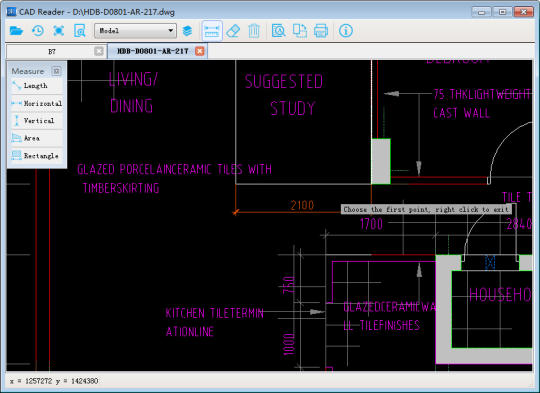Select the Horizontal measure button

(x=35, y=103)
